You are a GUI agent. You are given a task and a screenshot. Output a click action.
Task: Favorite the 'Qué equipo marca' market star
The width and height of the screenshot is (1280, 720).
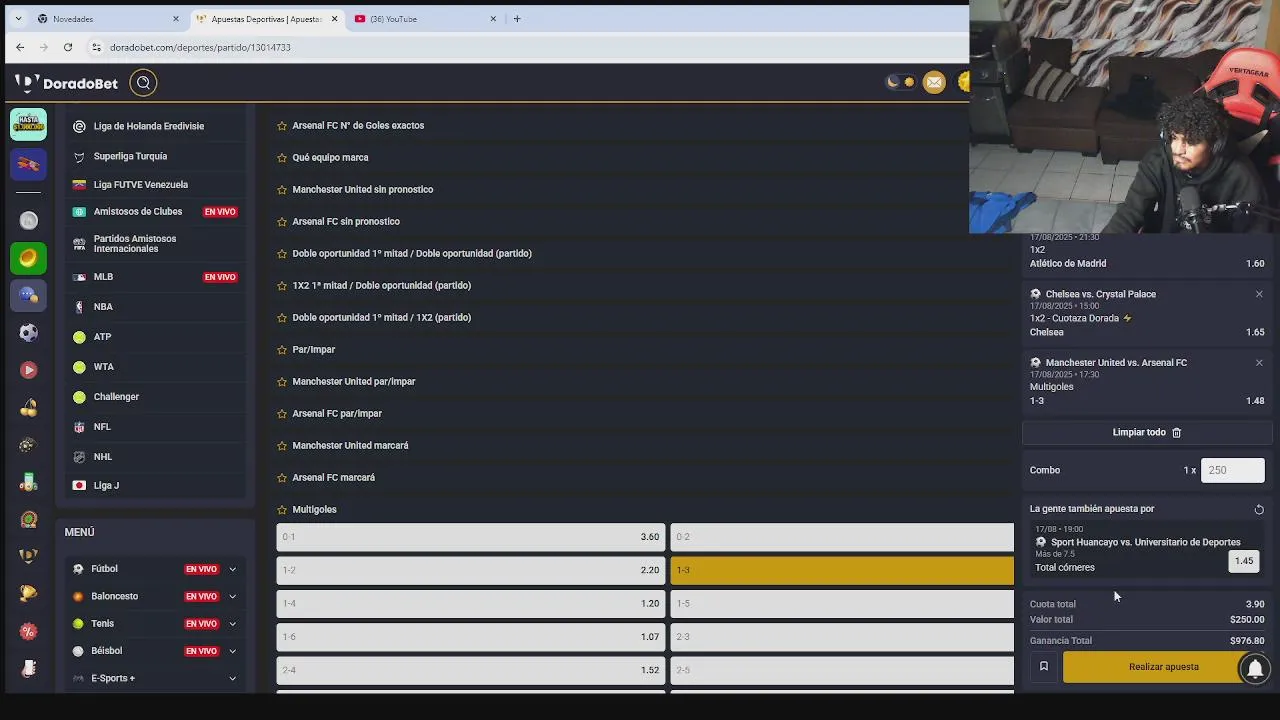coord(282,157)
